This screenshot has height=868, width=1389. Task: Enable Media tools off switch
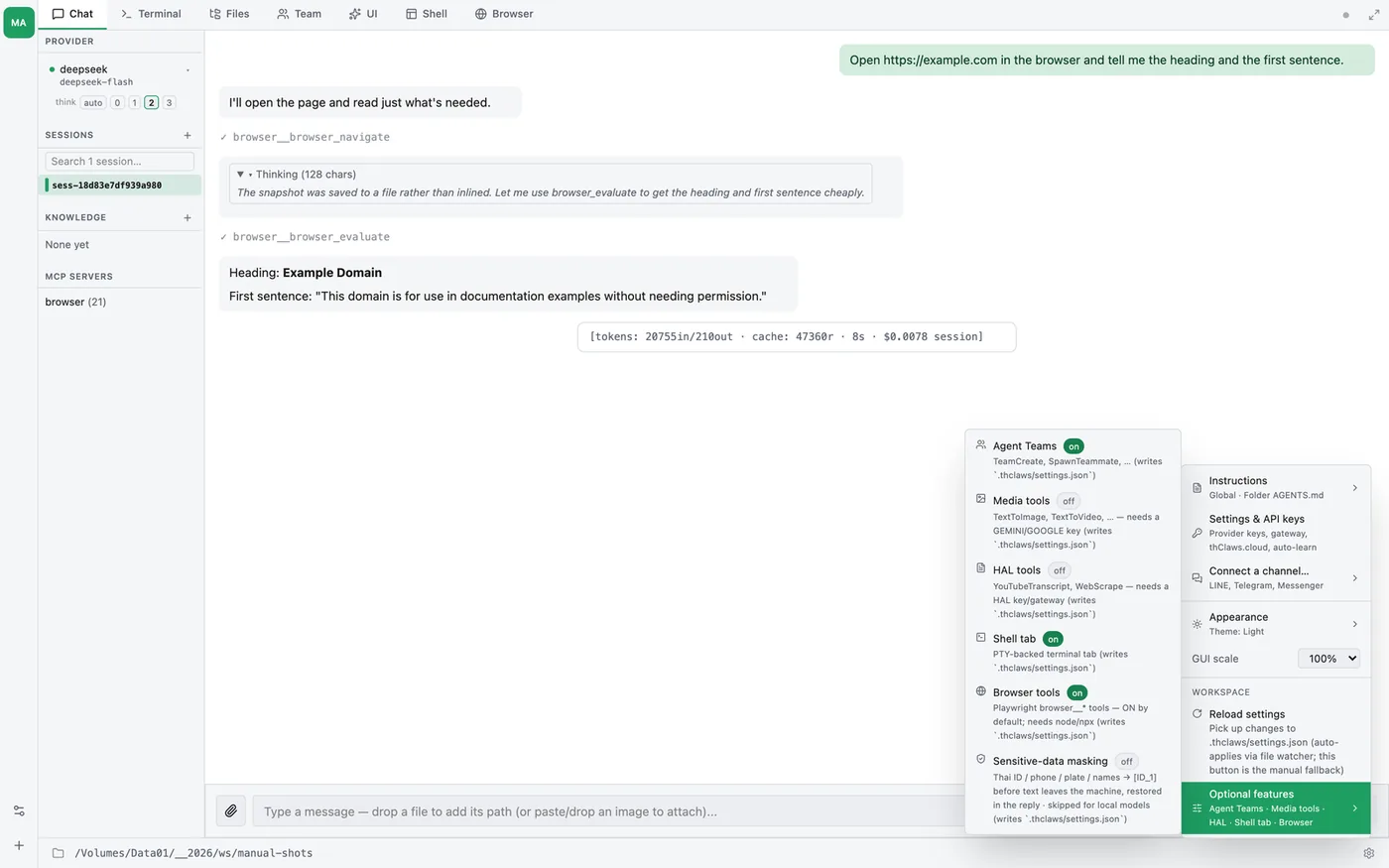(x=1069, y=501)
